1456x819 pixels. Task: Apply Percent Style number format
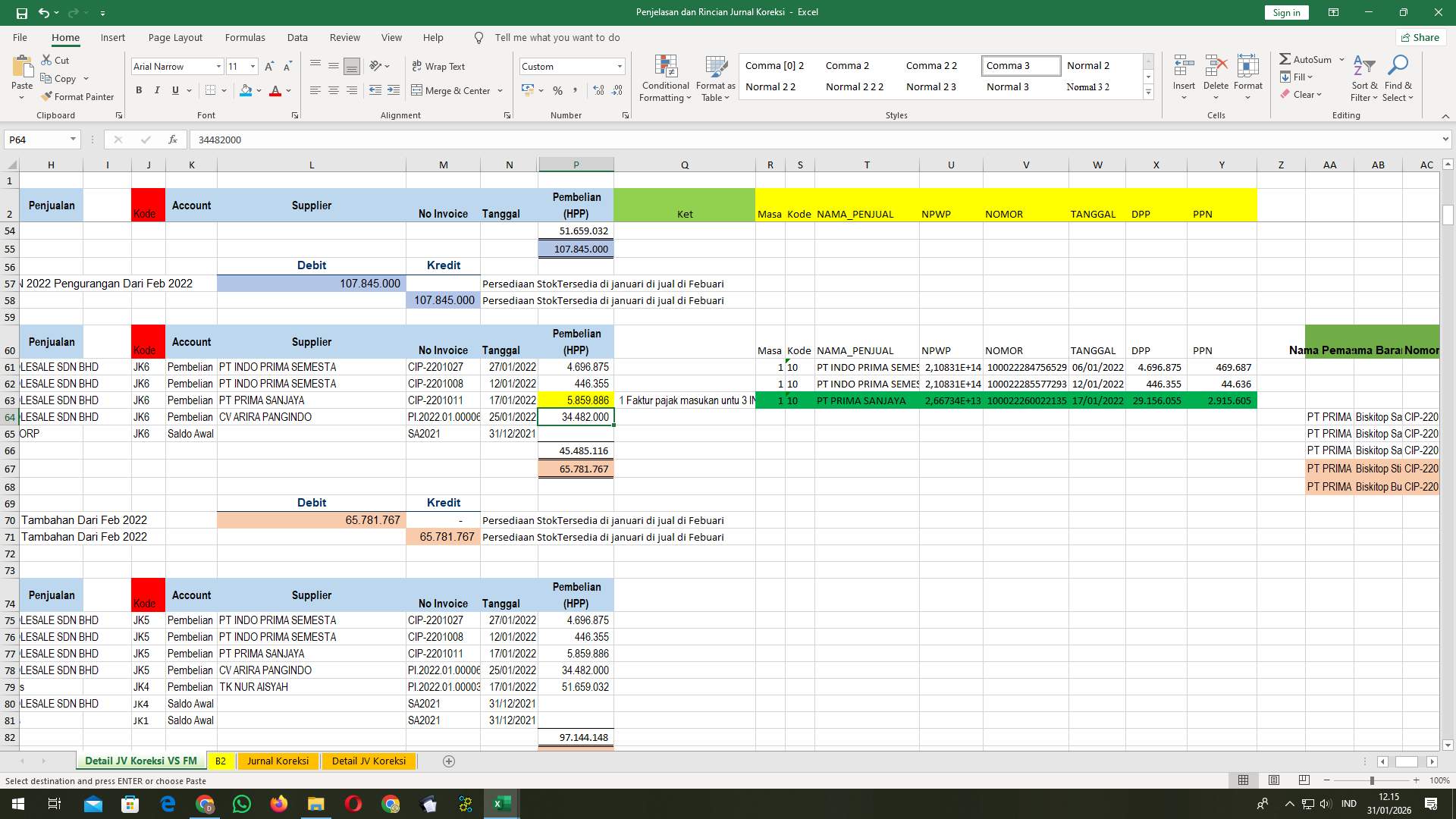(558, 90)
